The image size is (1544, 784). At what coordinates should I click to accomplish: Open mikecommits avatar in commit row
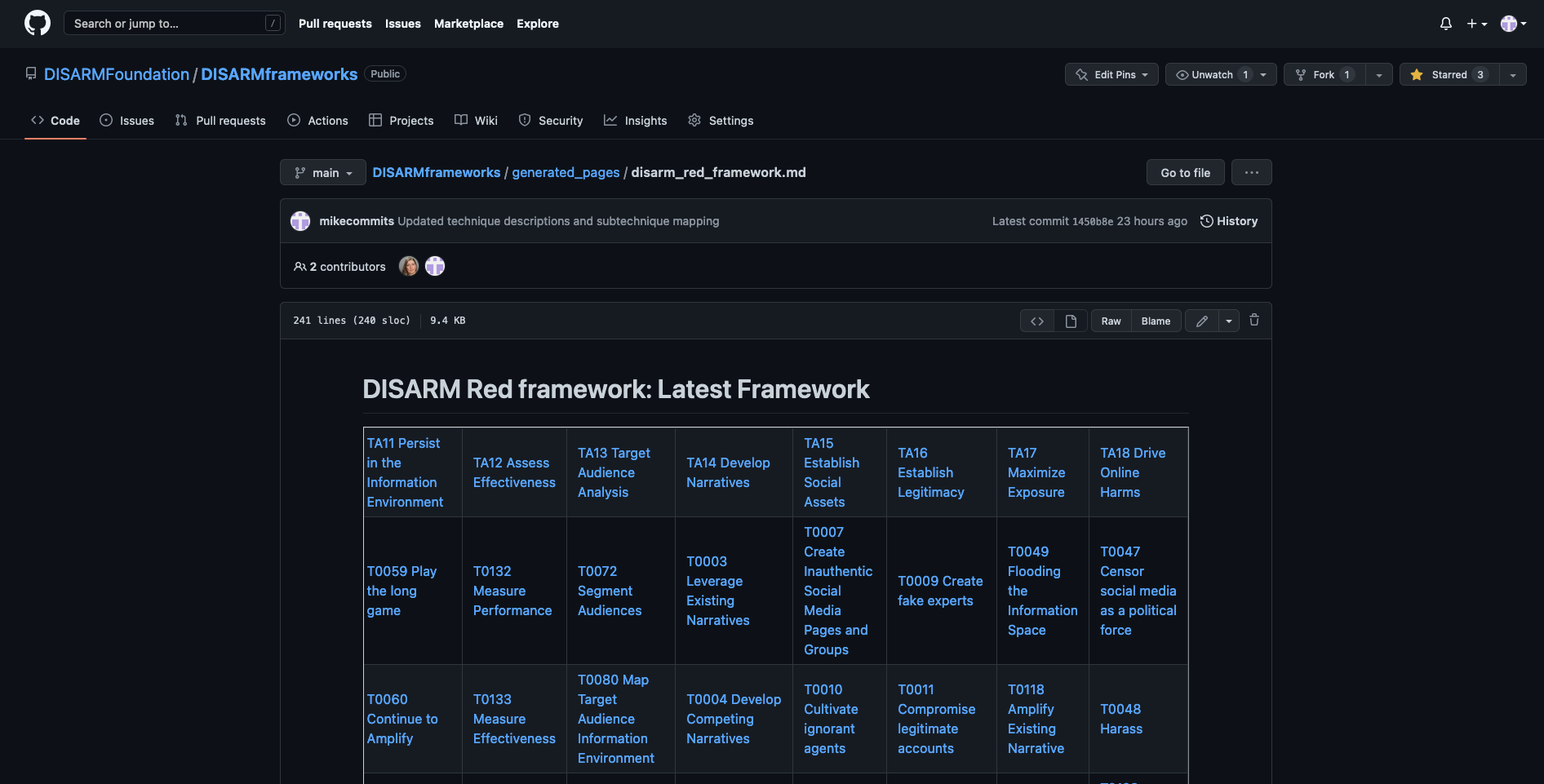point(300,221)
